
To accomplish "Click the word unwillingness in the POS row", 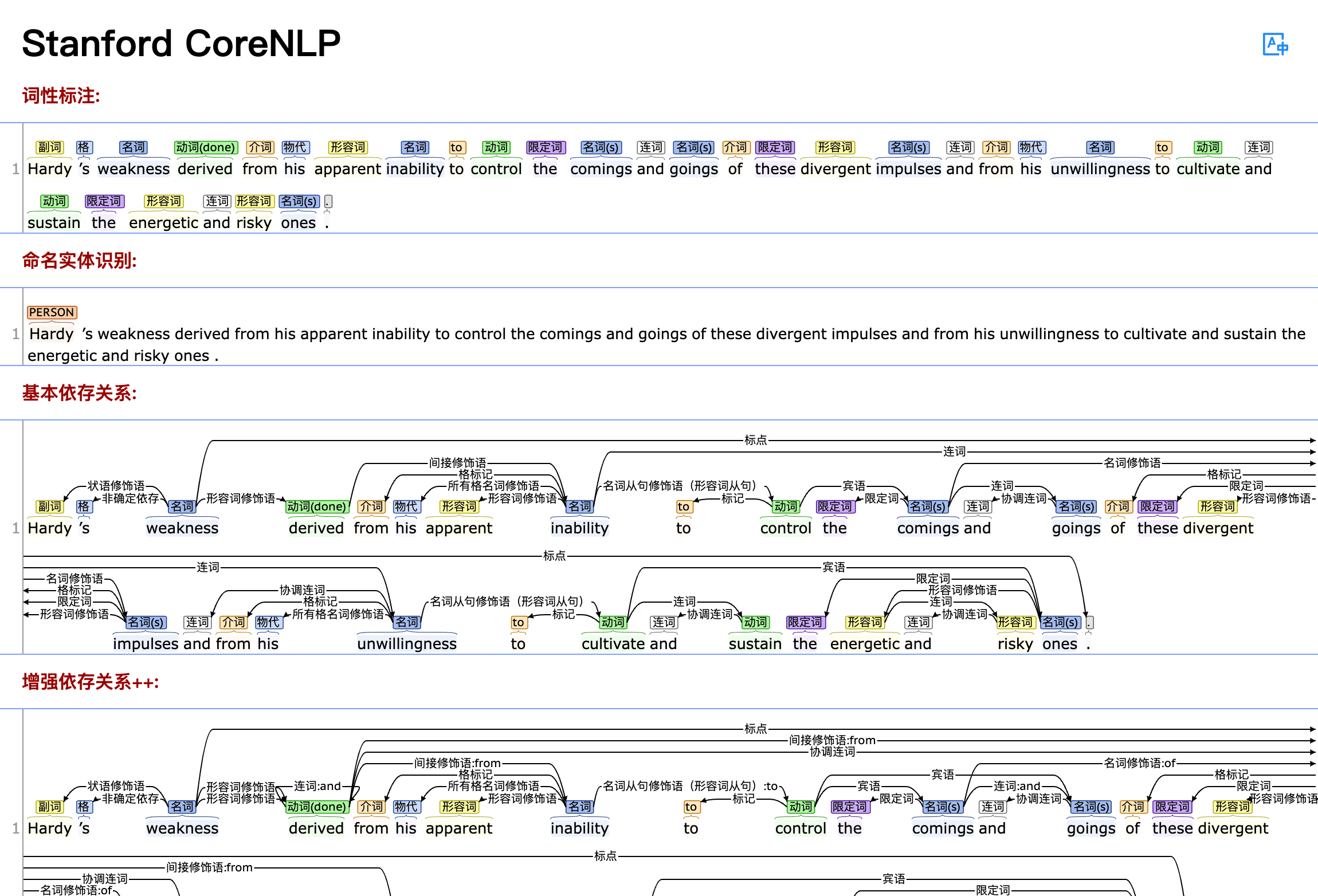I will (1100, 169).
